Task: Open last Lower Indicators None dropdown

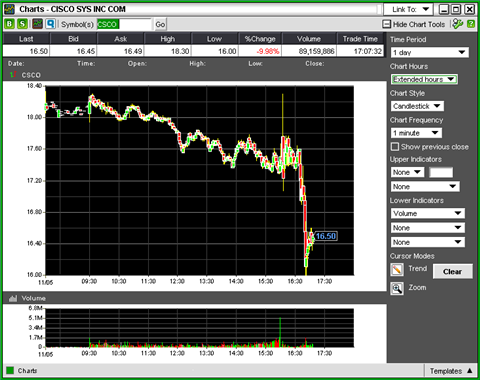Action: (428, 242)
